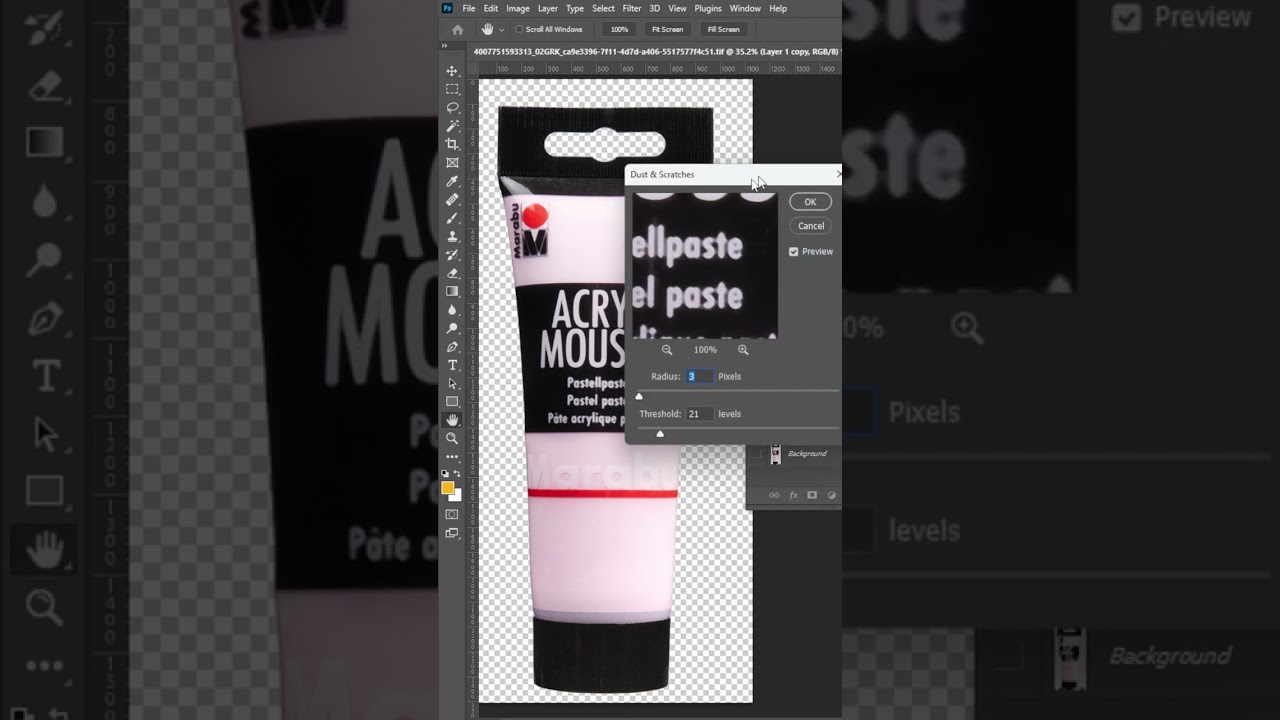This screenshot has height=720, width=1280.
Task: Click the foreground orange color swatch
Action: [x=448, y=488]
